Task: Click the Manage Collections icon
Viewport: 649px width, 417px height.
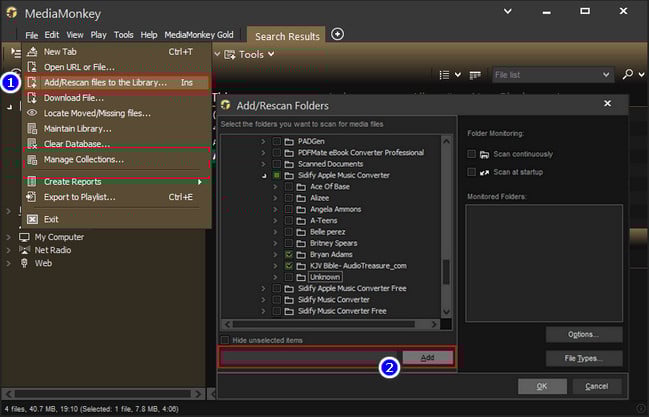Action: (x=32, y=159)
